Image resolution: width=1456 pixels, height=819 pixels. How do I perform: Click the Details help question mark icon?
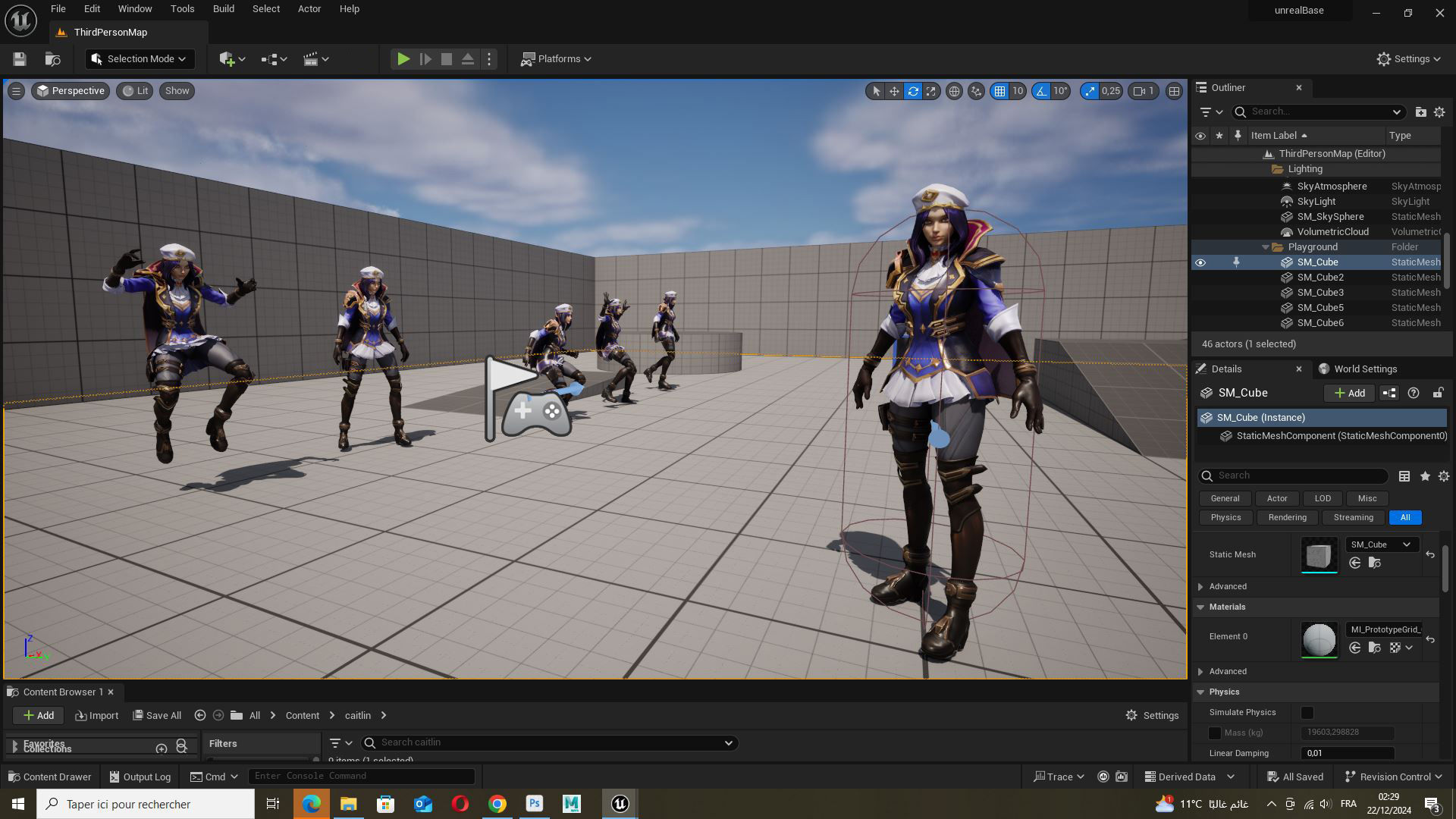[1414, 393]
